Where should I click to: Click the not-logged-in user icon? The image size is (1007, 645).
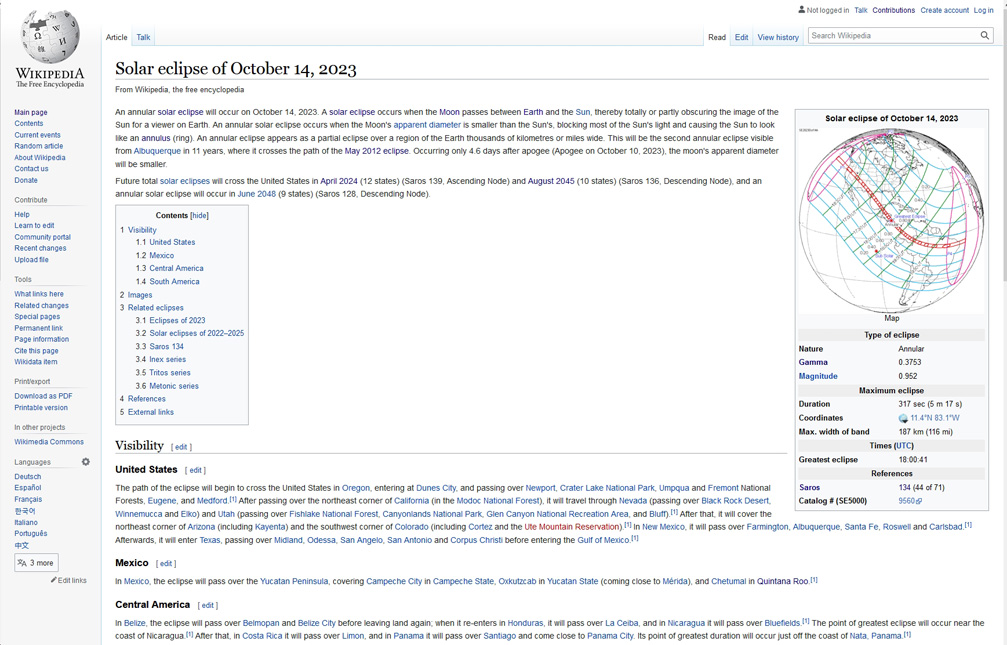[x=801, y=10]
